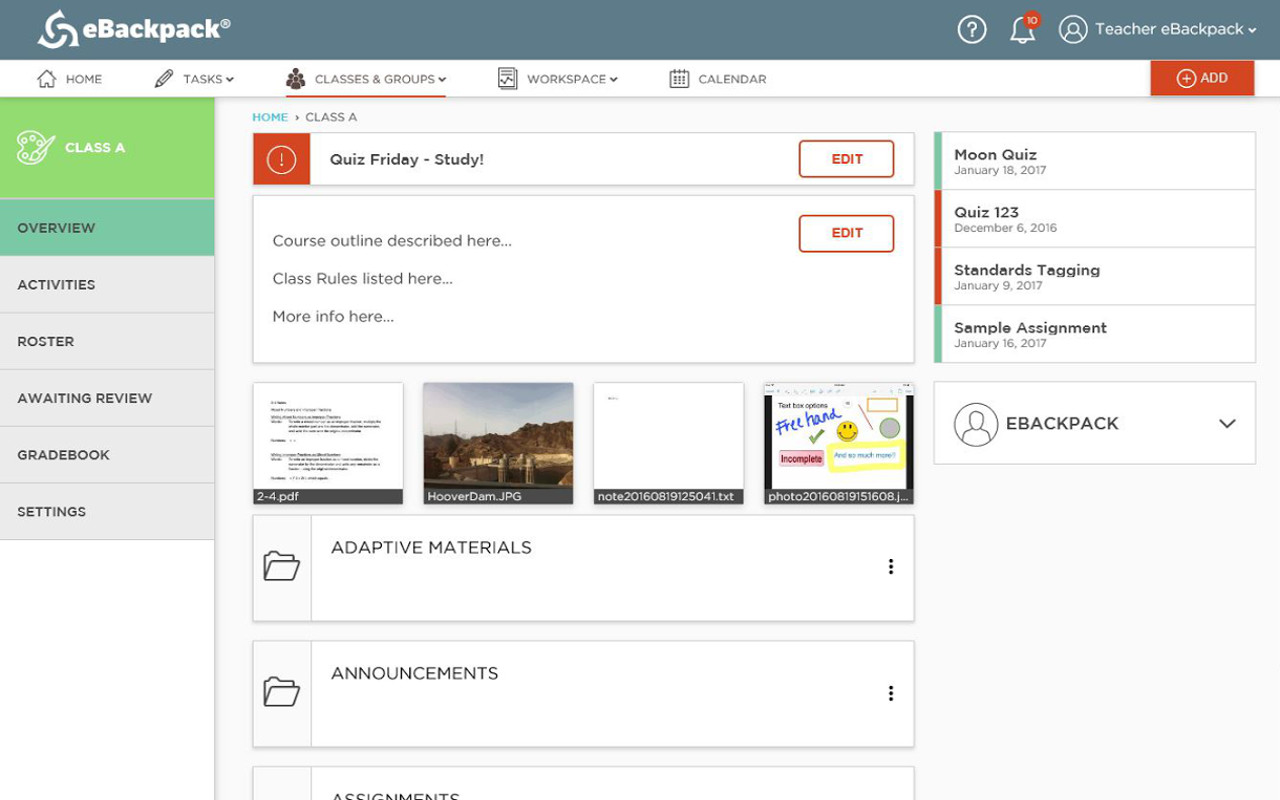
Task: Click the Class A palette icon
Action: click(36, 148)
